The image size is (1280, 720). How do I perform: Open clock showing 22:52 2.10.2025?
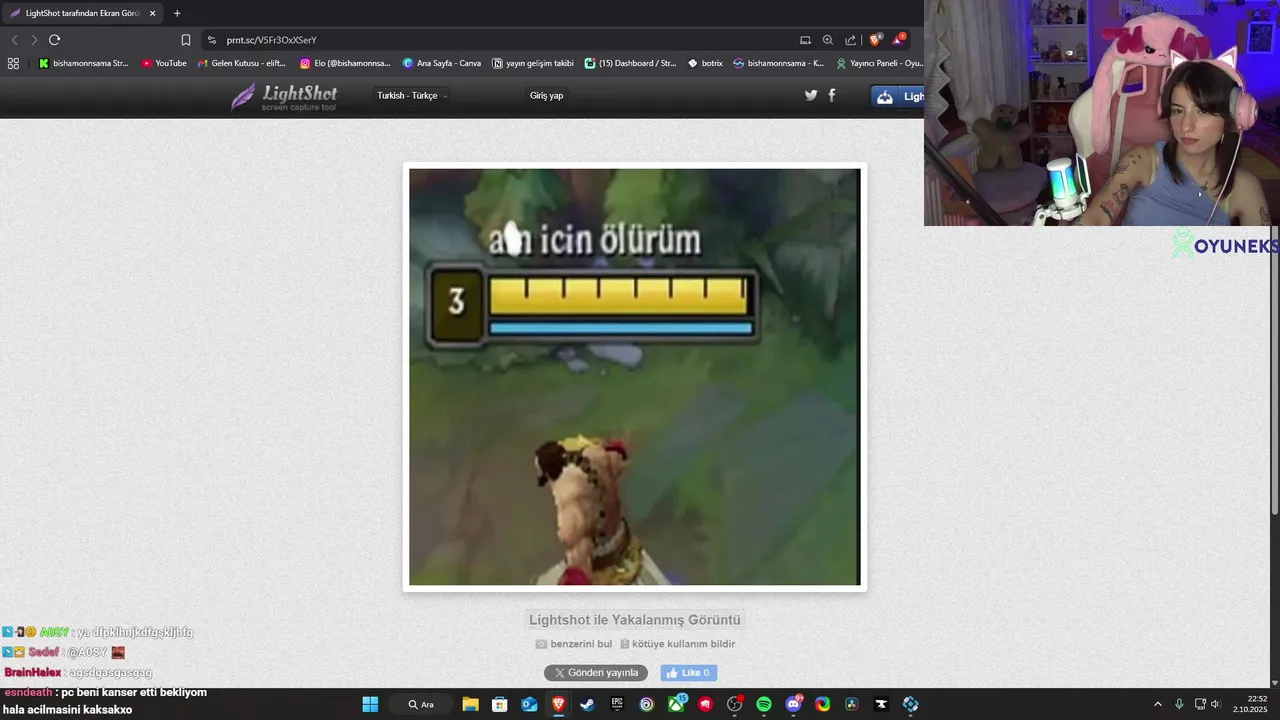[1250, 704]
